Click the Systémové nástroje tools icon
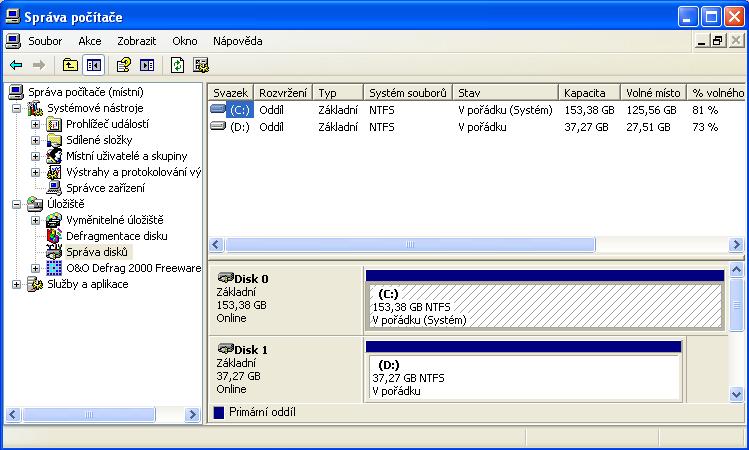 (35, 108)
